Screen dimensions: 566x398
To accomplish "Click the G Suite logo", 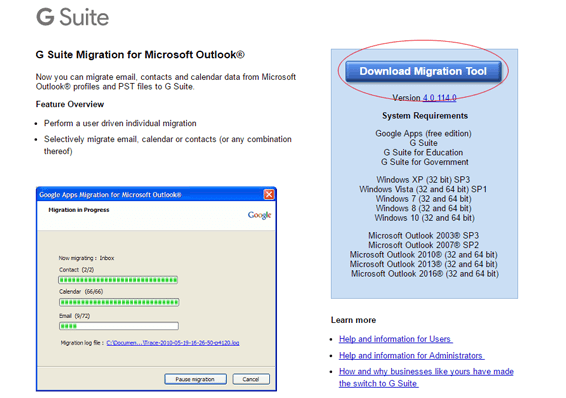I will coord(72,17).
